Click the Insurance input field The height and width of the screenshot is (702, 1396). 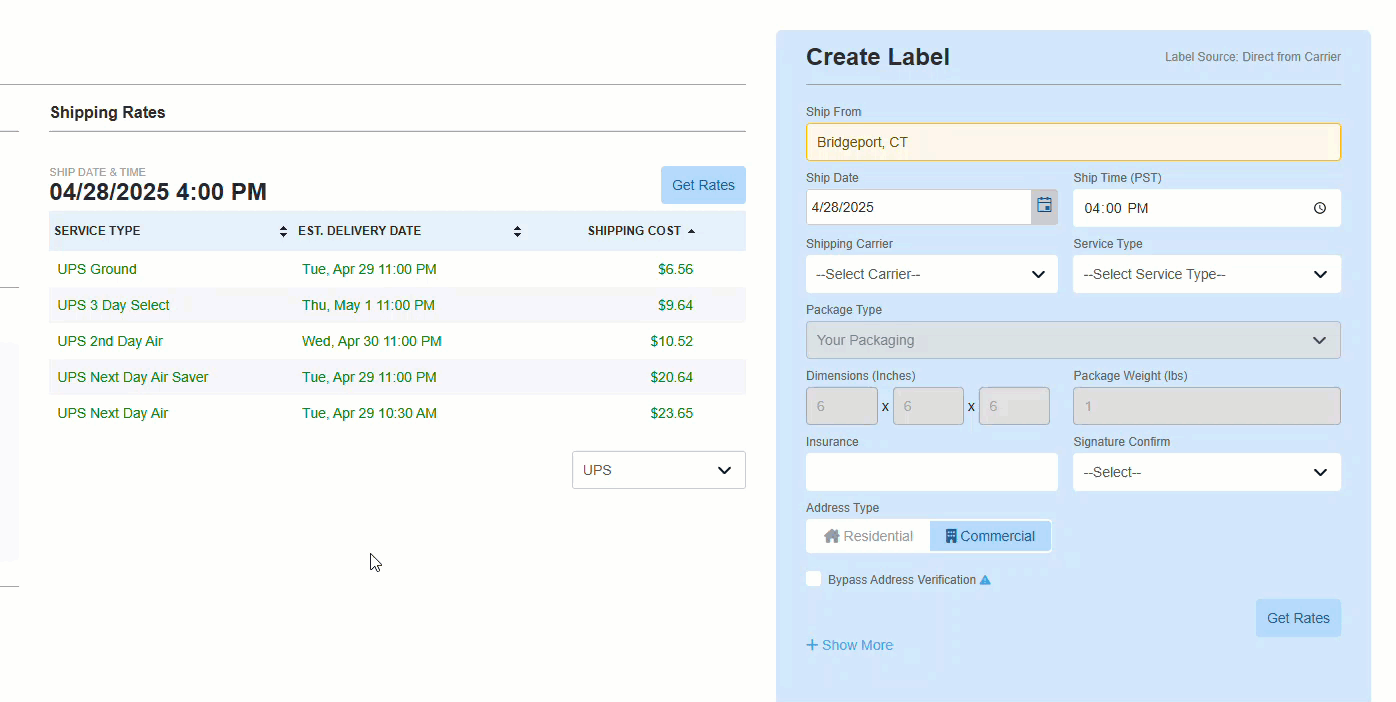932,472
